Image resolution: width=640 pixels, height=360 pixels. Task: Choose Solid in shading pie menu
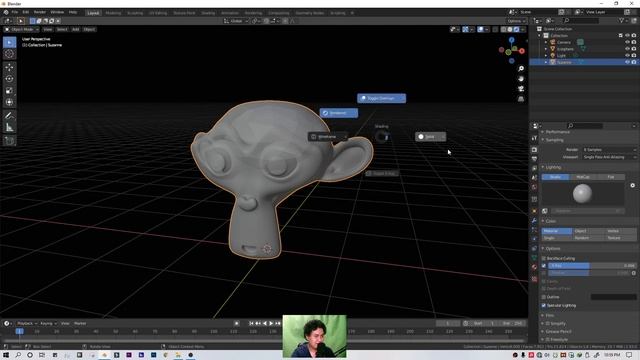(431, 137)
